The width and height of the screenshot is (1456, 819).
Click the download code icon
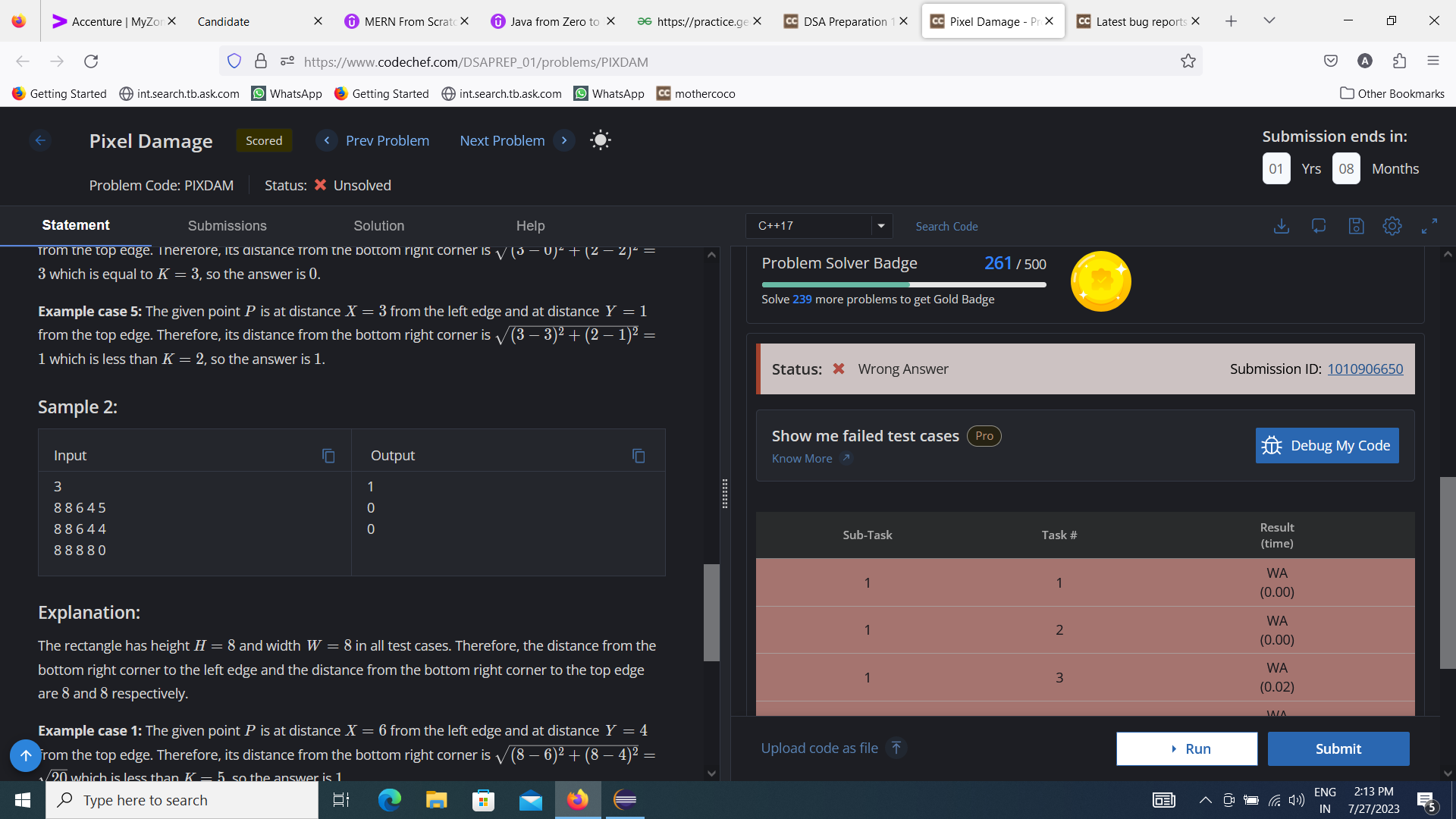(1281, 226)
